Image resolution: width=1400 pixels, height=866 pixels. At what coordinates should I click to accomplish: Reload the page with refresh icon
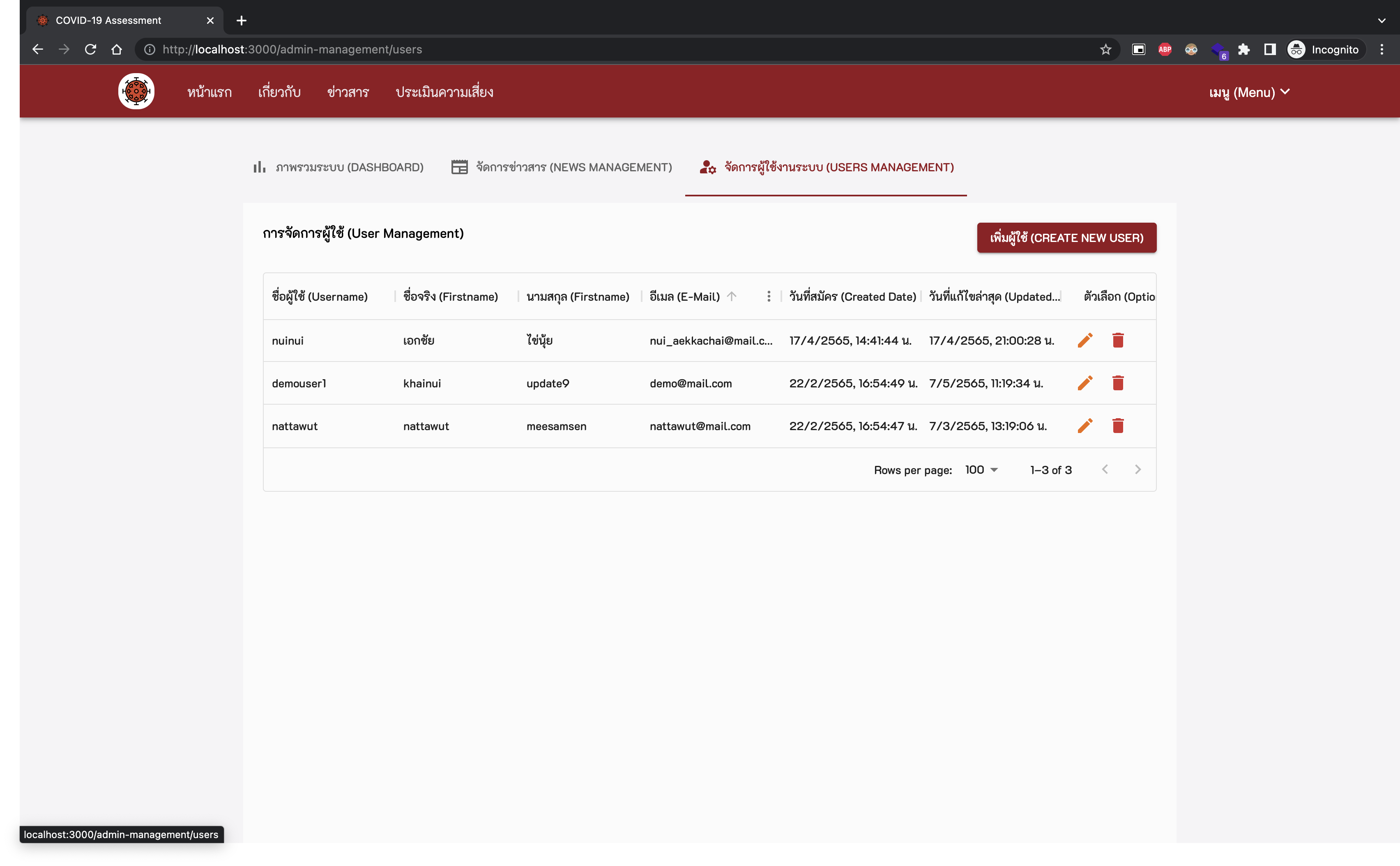[90, 49]
